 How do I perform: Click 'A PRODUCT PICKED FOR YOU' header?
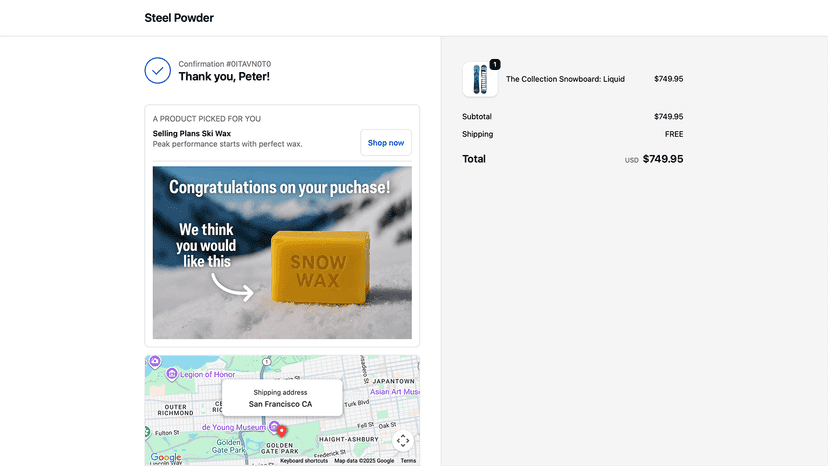pos(206,119)
